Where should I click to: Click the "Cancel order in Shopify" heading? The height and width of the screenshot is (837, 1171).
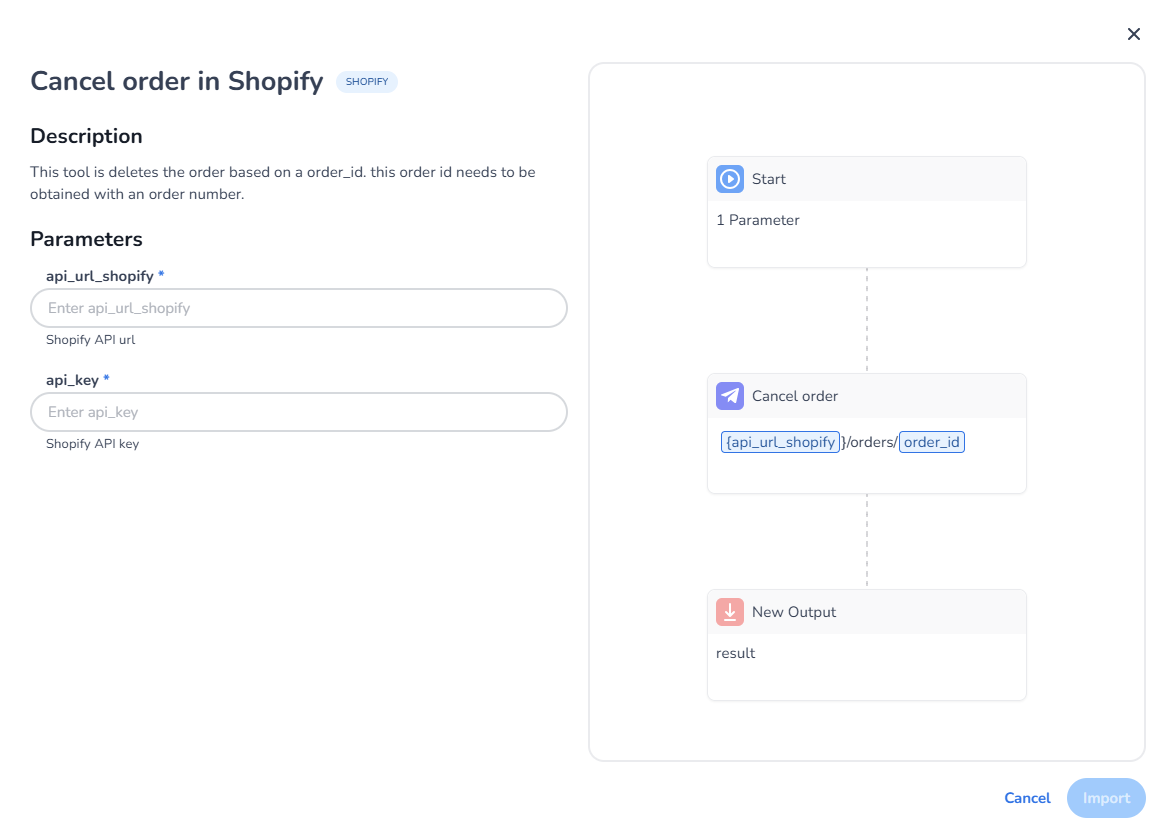(x=177, y=81)
